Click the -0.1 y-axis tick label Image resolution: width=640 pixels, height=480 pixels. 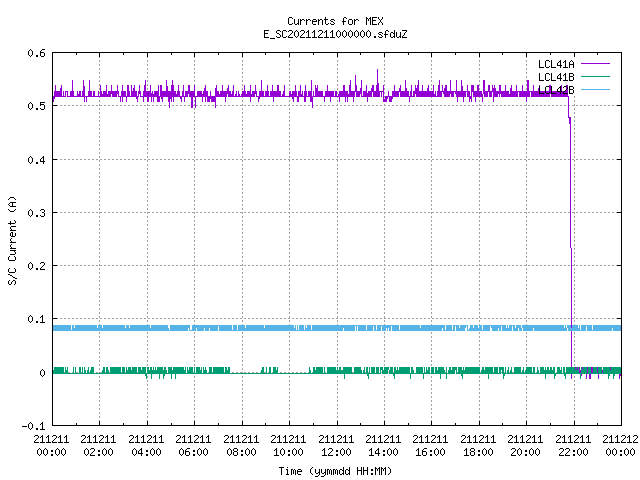(33, 426)
